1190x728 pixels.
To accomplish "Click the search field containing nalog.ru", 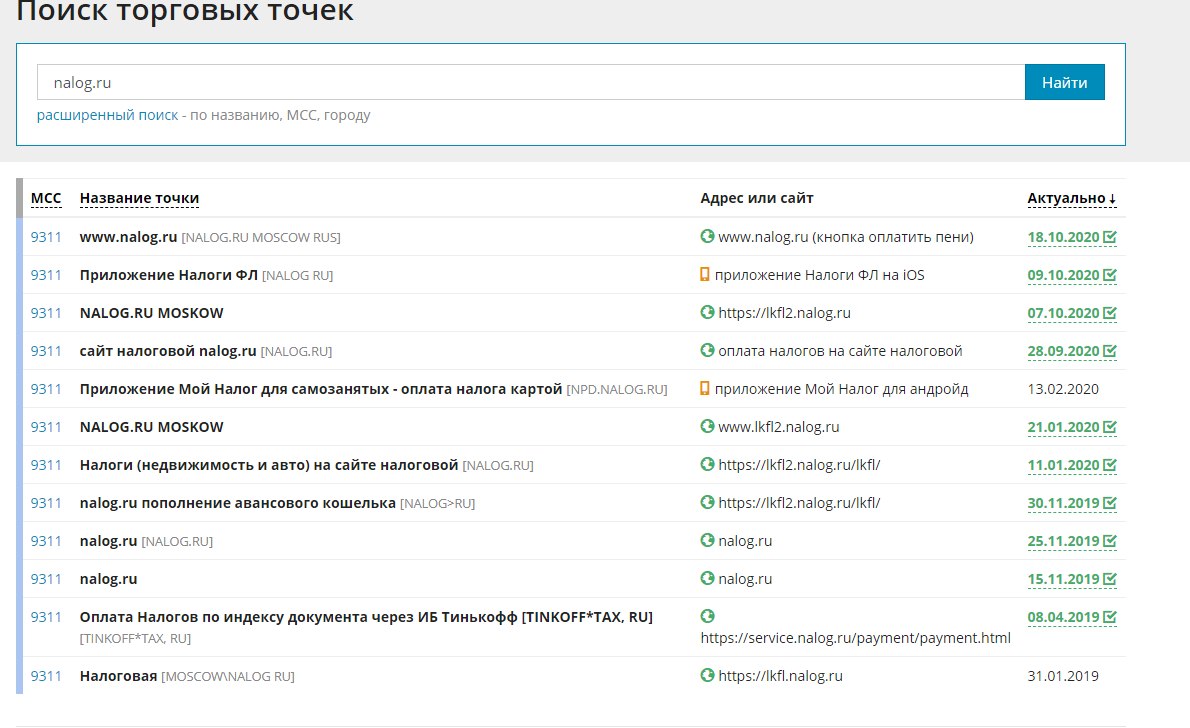I will (530, 82).
